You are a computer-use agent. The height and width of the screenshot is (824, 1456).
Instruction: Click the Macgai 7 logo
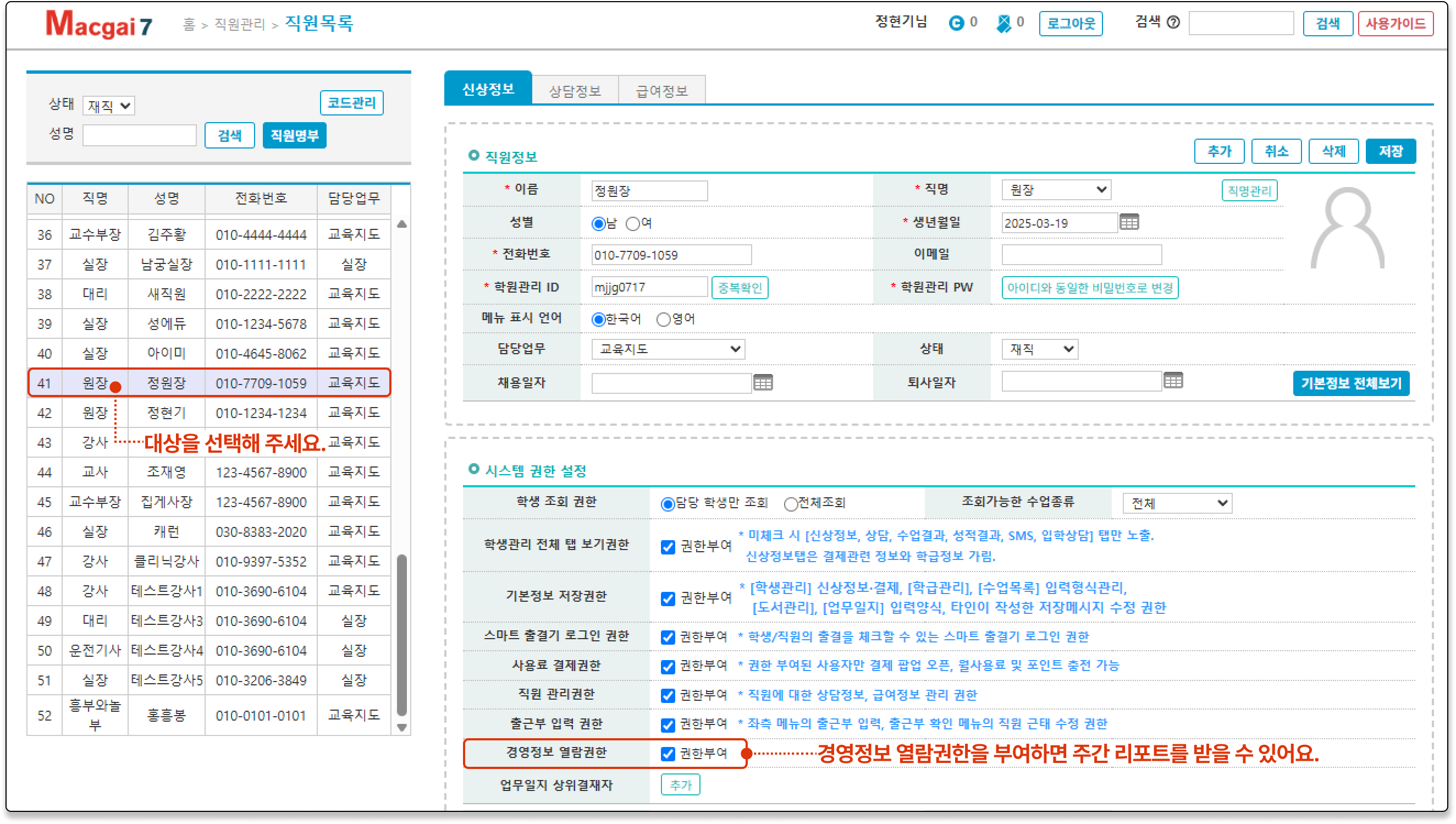[99, 24]
